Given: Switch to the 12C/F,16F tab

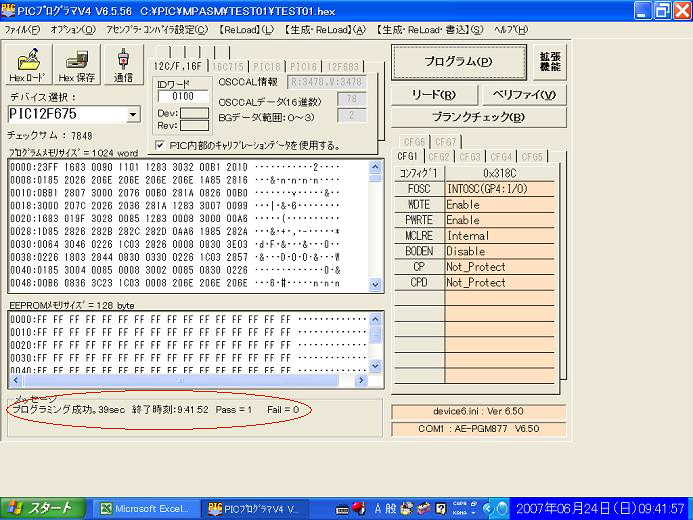Looking at the screenshot, I should pos(178,66).
